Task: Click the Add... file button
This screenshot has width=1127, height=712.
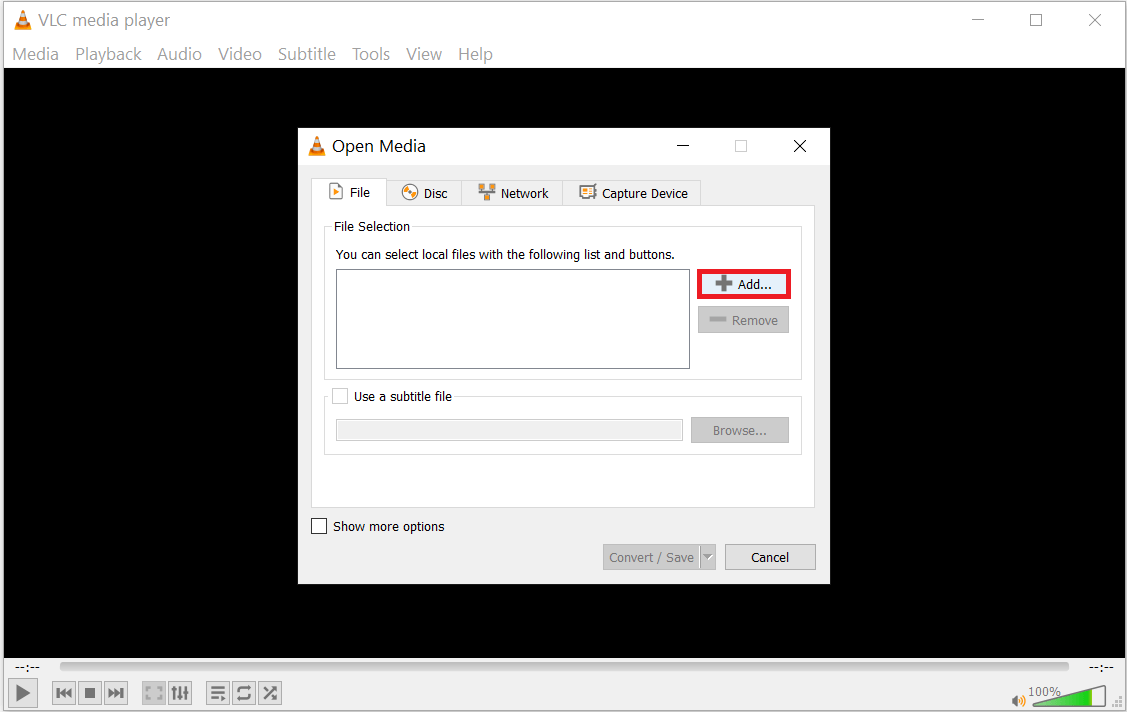Action: click(x=743, y=284)
